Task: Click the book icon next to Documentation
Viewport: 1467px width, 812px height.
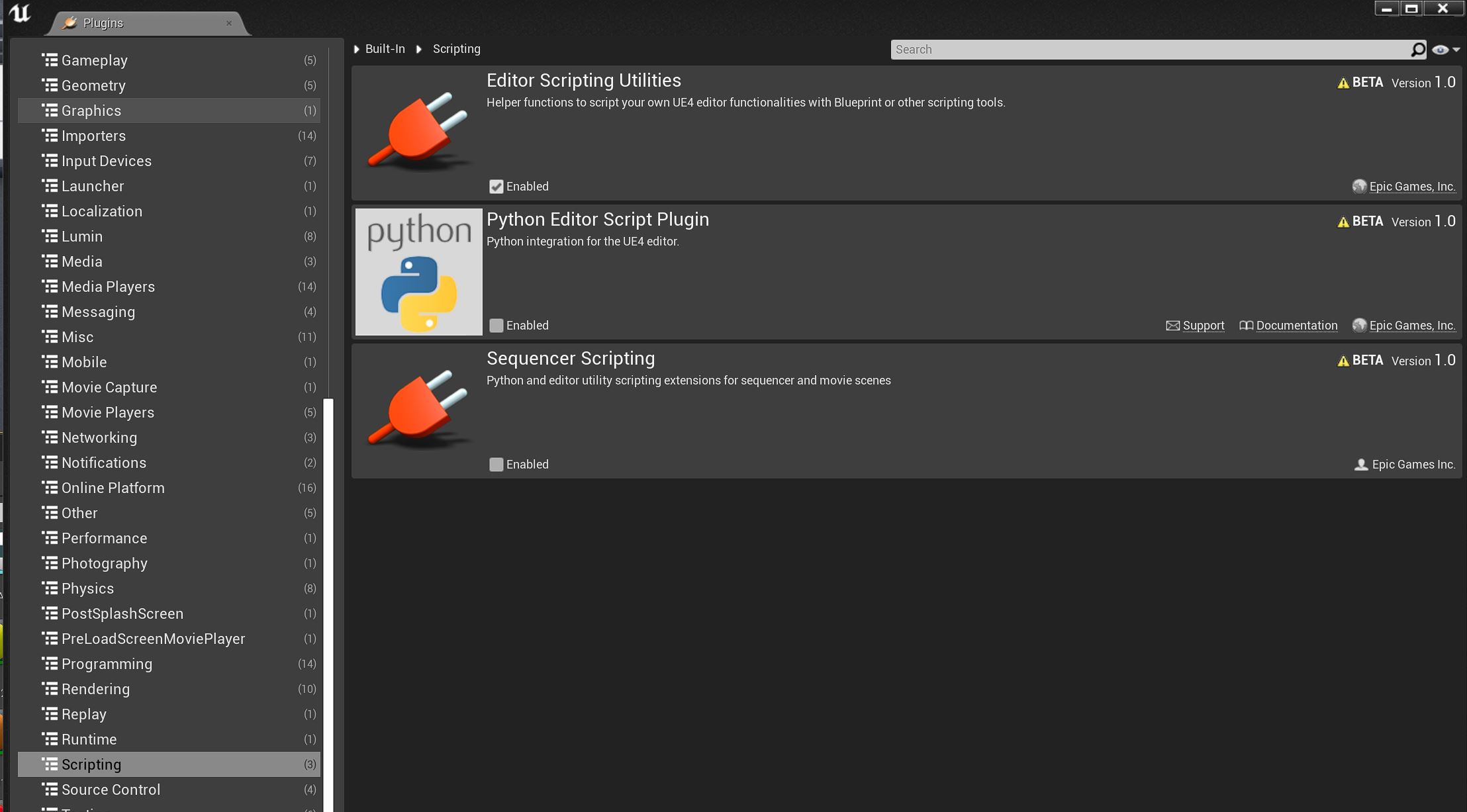Action: click(x=1245, y=326)
